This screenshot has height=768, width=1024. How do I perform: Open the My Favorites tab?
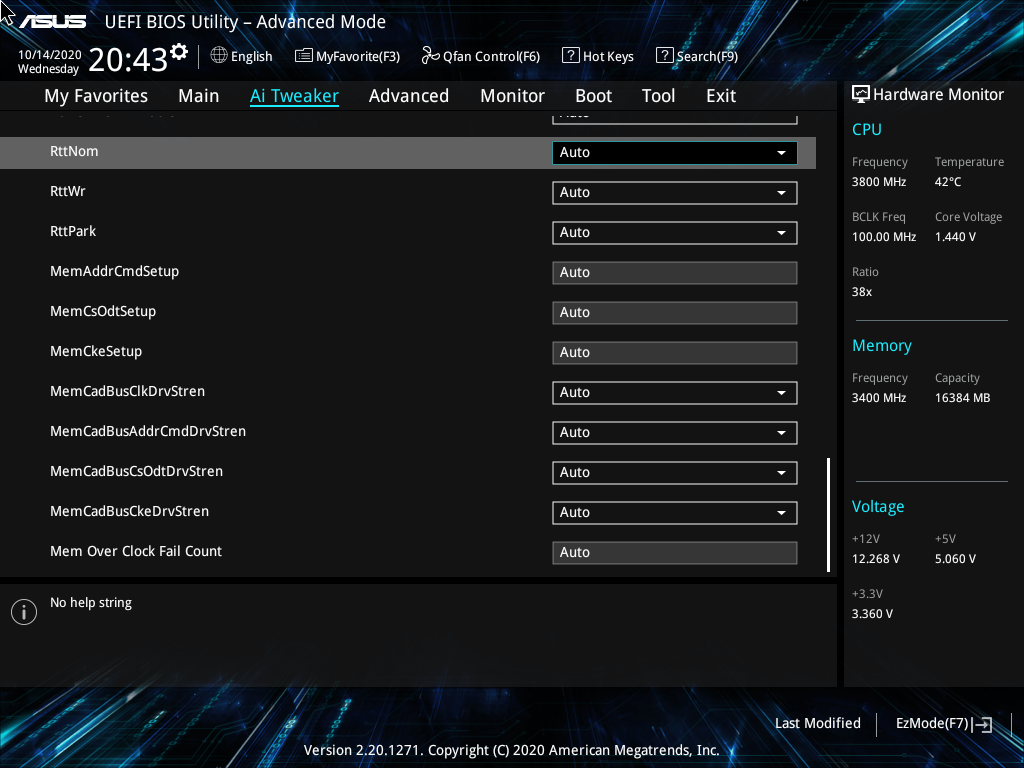click(96, 96)
